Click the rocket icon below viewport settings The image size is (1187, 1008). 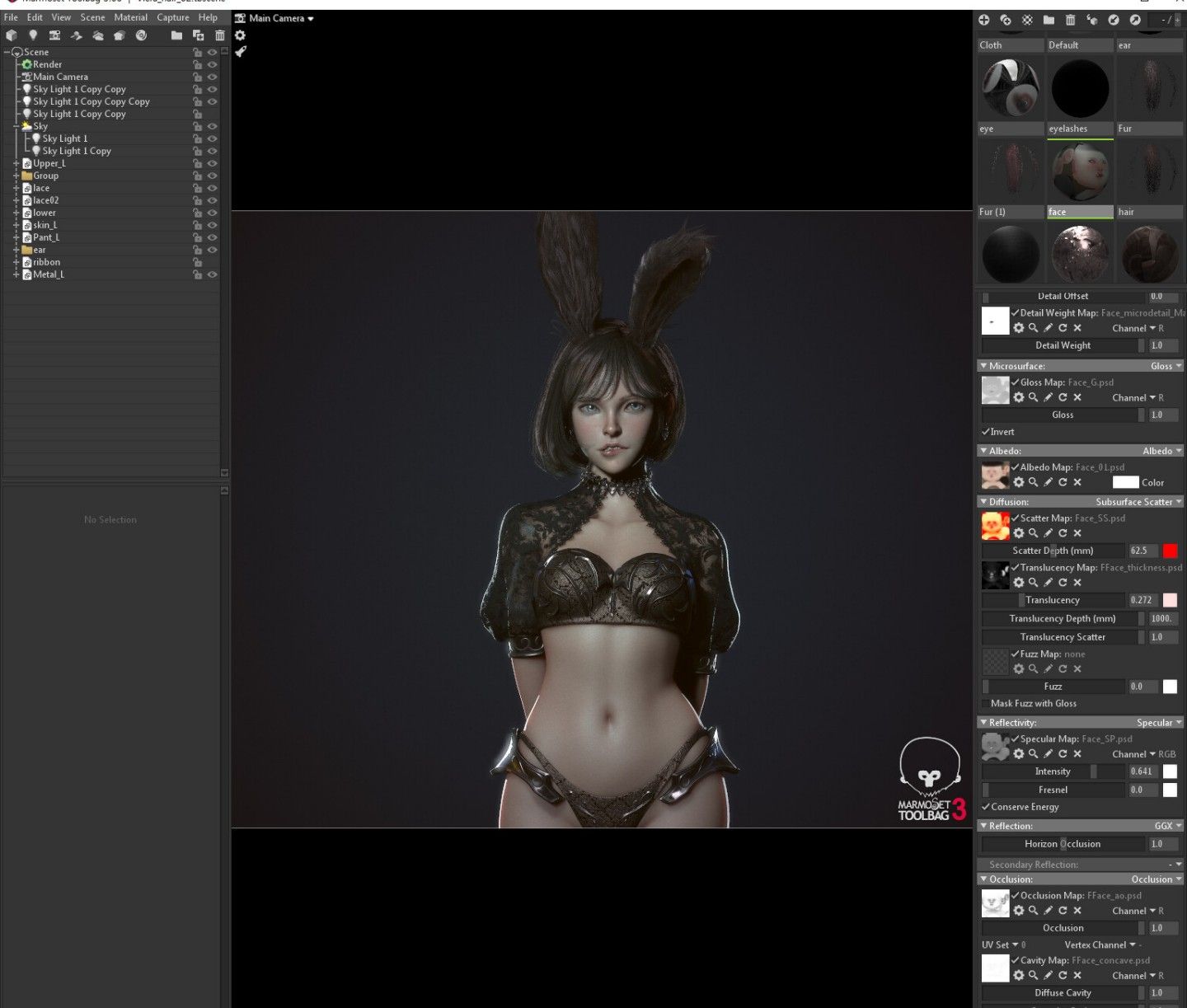point(241,52)
